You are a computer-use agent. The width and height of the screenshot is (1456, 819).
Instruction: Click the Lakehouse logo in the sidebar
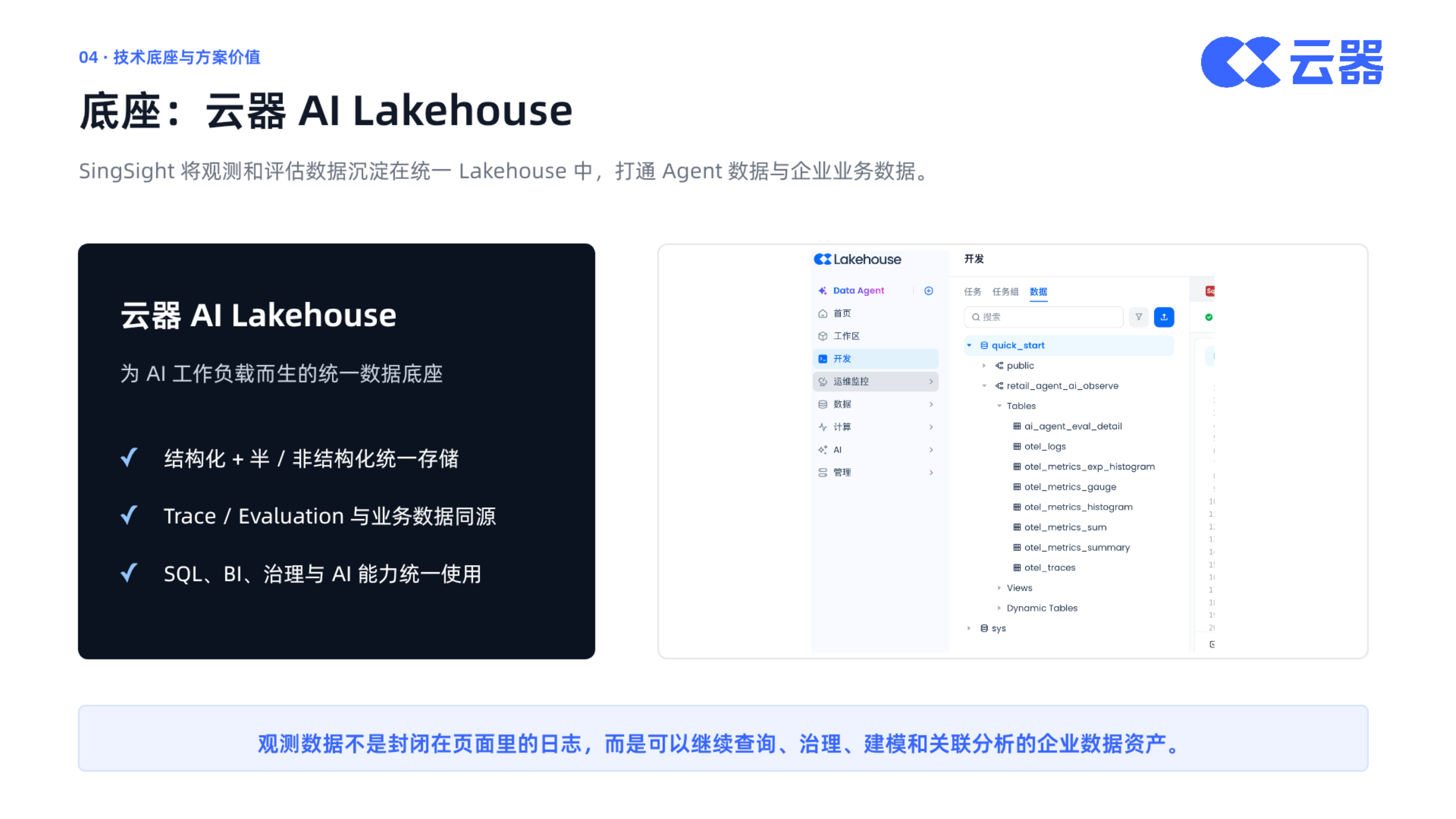pos(857,259)
